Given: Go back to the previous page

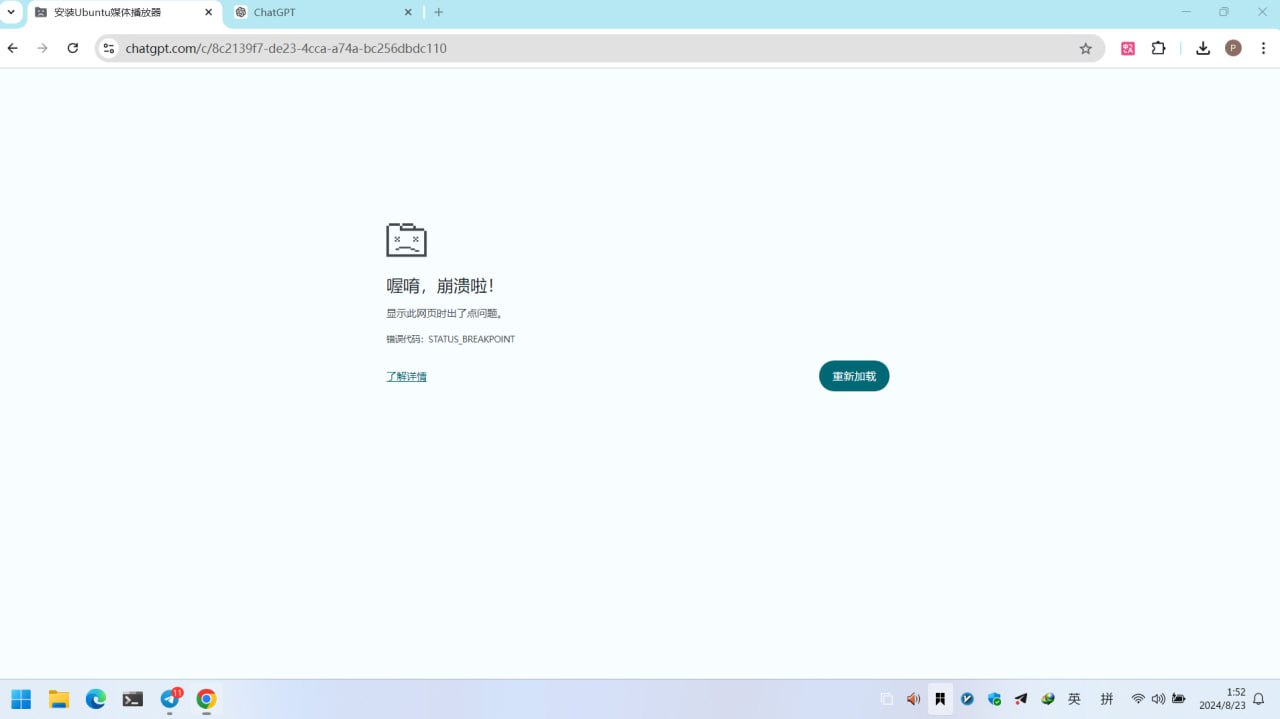Looking at the screenshot, I should point(13,48).
